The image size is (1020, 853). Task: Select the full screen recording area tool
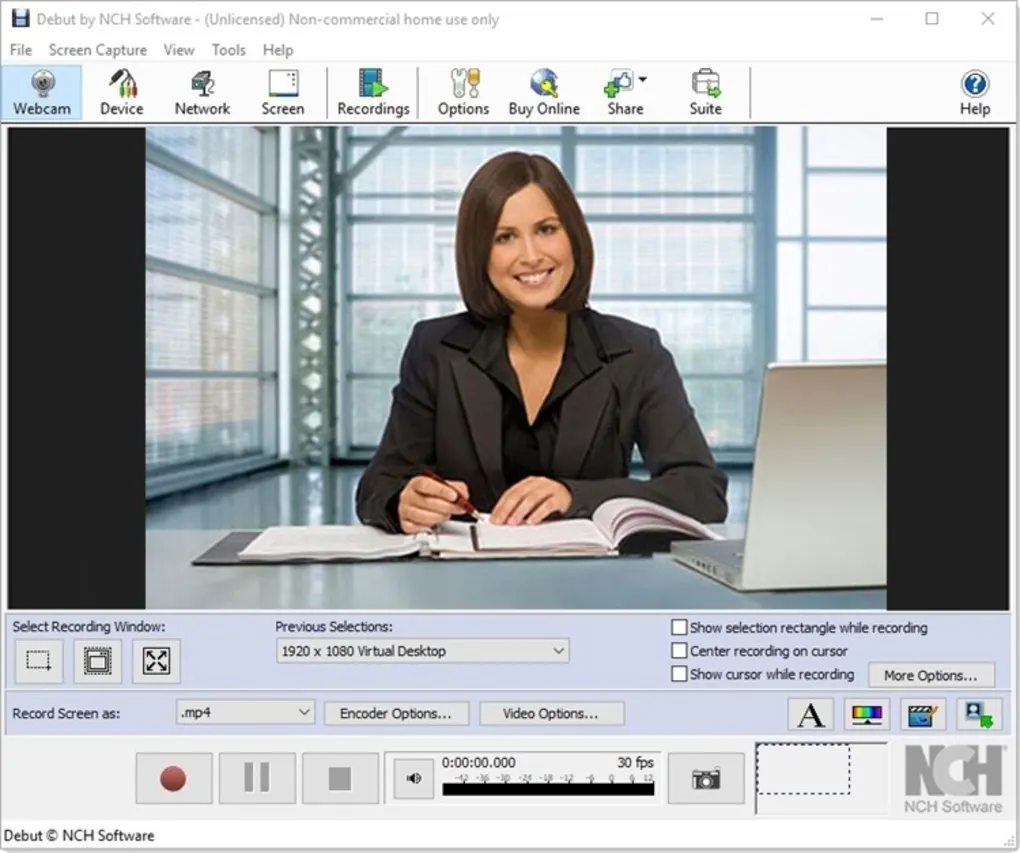coord(155,660)
